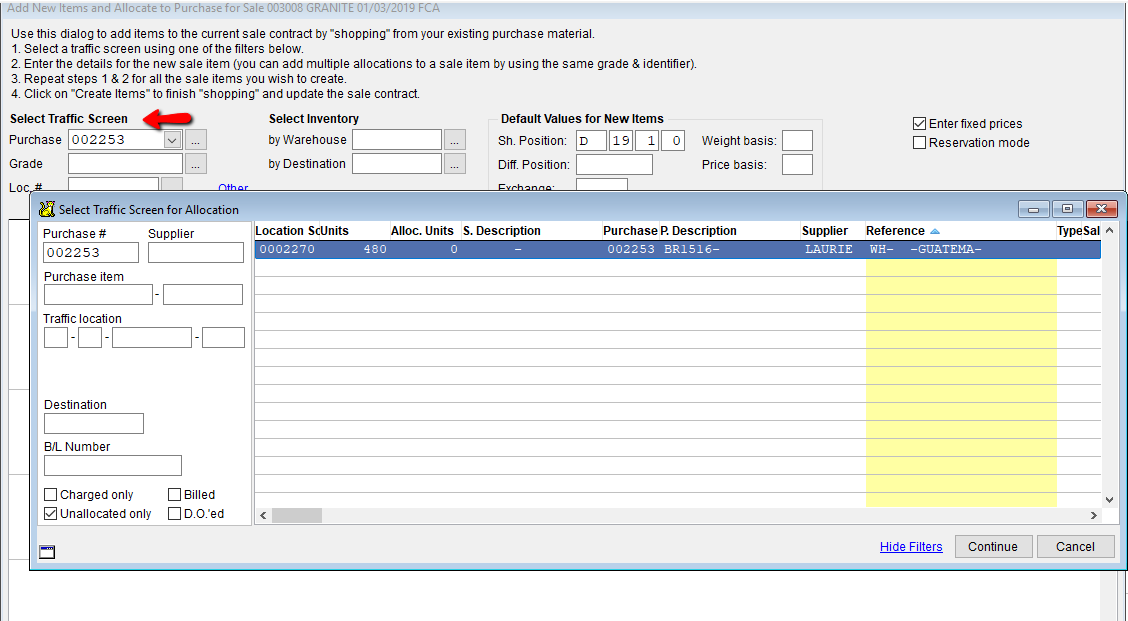Click the Supplier filter input field
This screenshot has height=621, width=1128.
196,253
